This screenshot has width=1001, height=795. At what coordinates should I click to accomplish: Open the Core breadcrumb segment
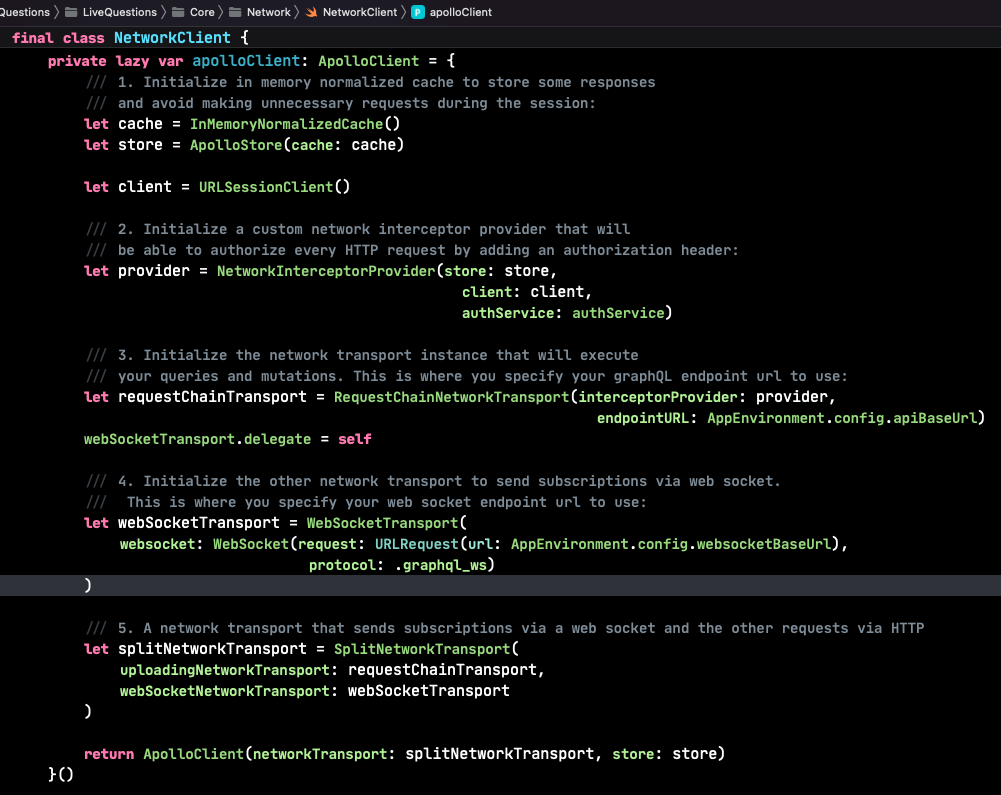[202, 12]
